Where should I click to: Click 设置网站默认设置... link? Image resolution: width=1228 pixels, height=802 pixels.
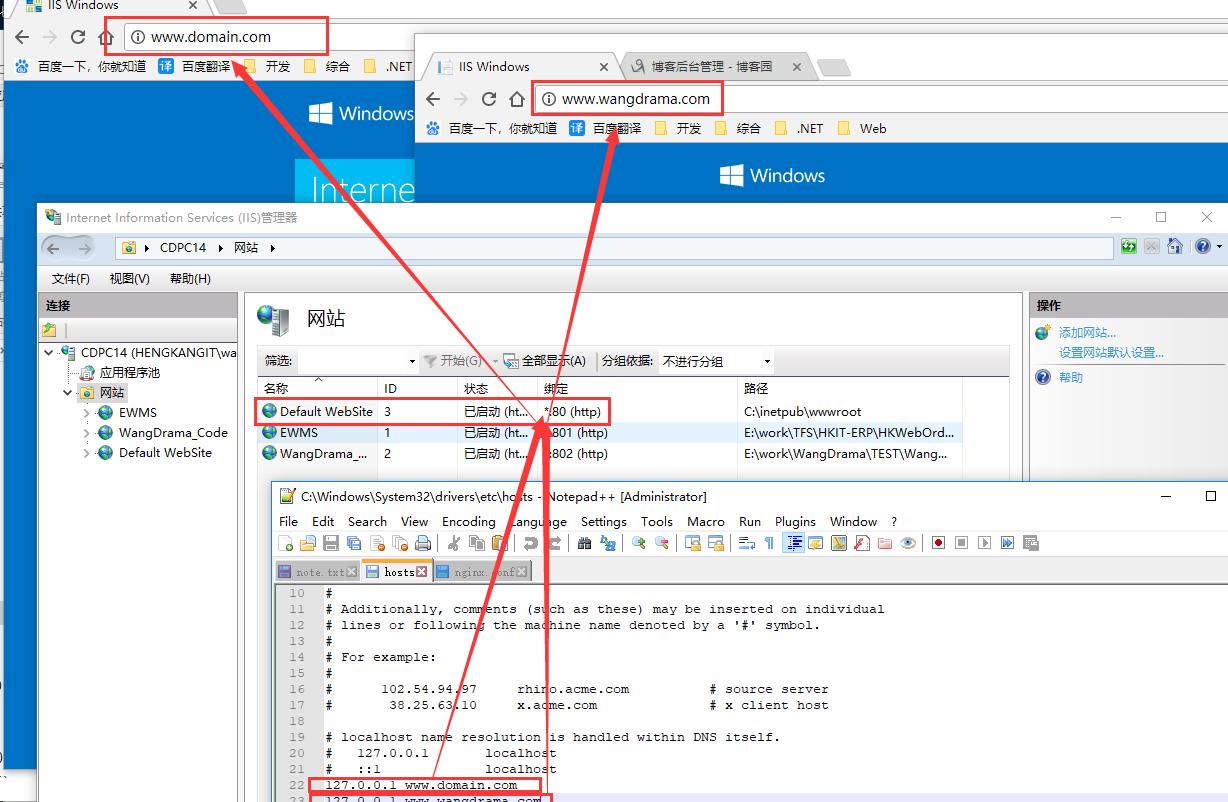tap(1111, 352)
